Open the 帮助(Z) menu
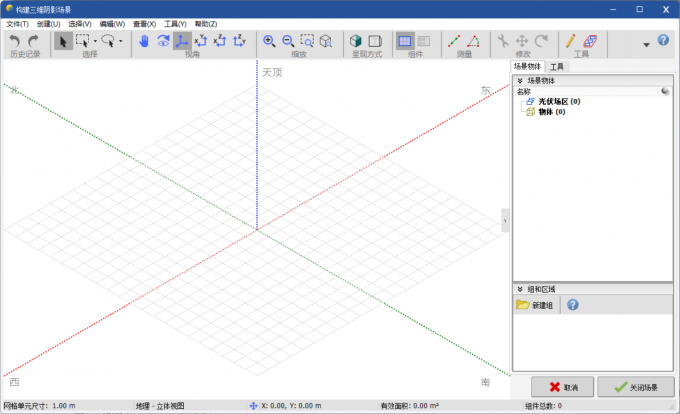Viewport: 680px width, 414px height. click(x=206, y=24)
